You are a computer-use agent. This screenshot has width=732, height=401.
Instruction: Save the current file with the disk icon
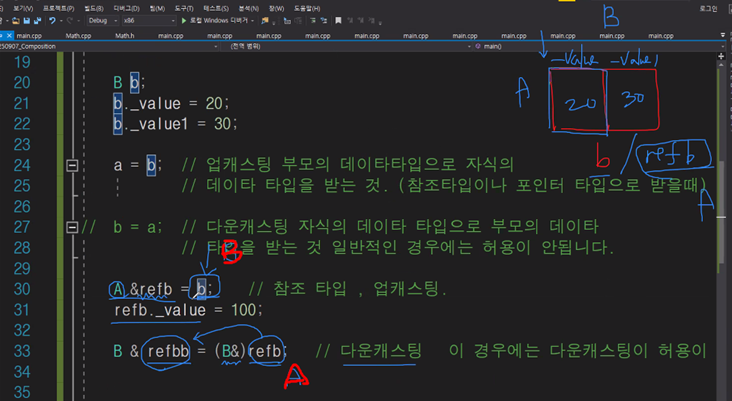tap(27, 21)
